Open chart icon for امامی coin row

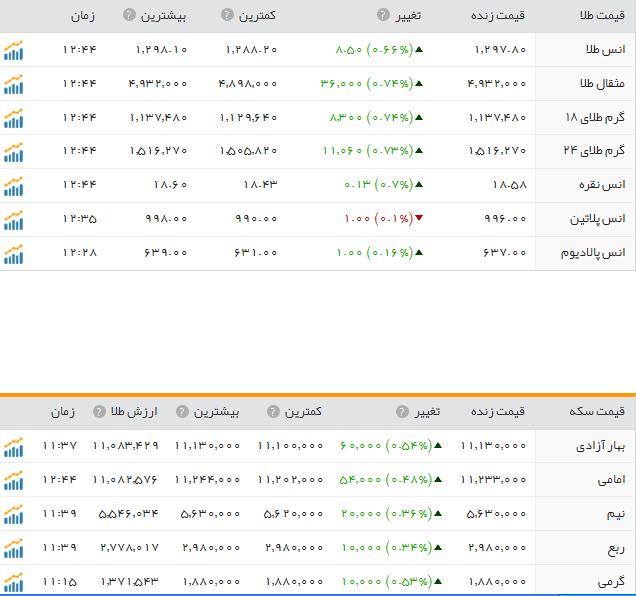[x=13, y=480]
